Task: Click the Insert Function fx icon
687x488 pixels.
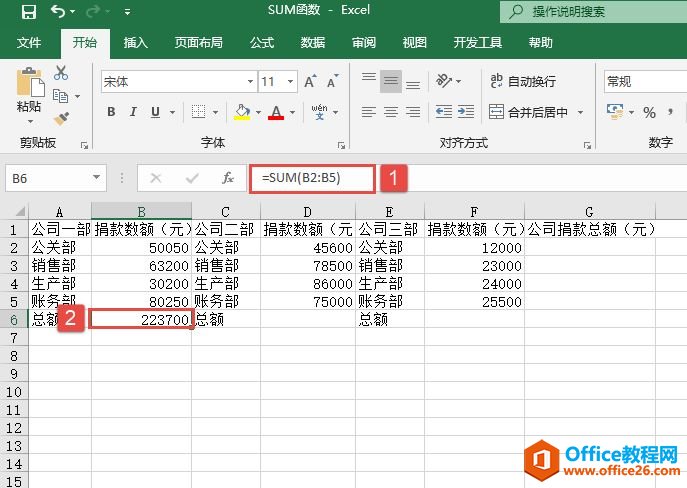Action: (x=227, y=178)
